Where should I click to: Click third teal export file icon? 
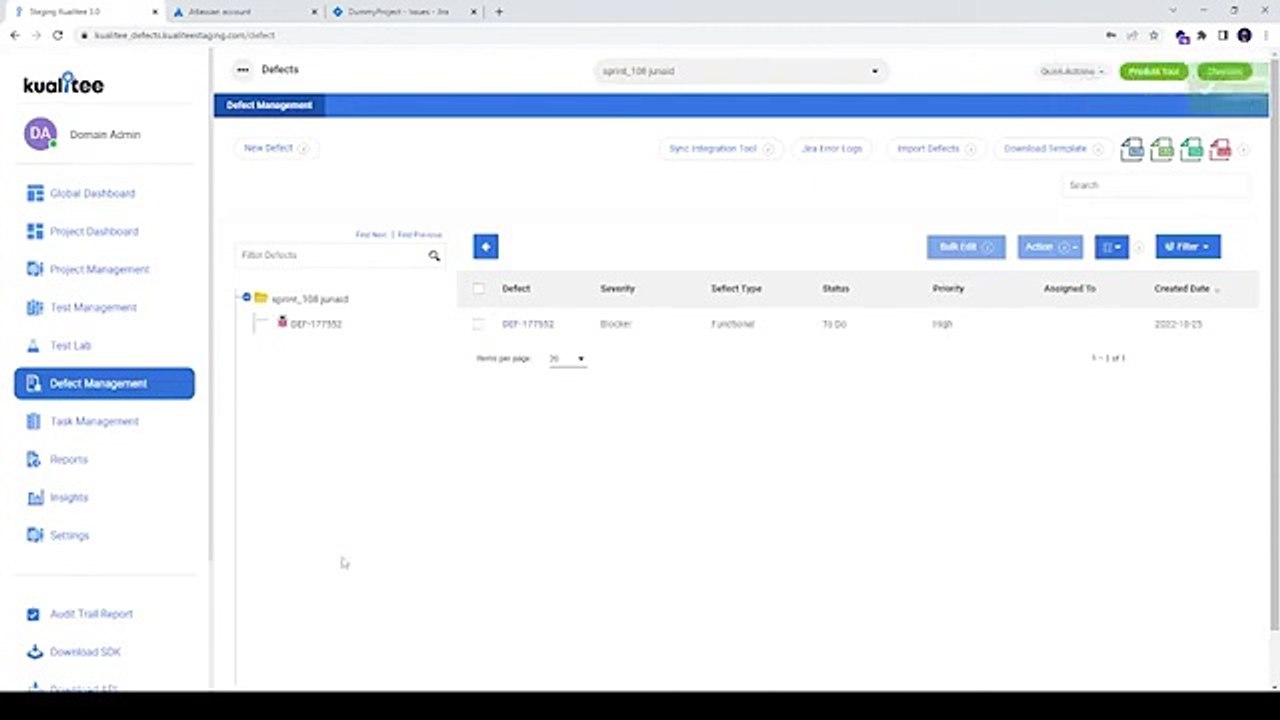[1191, 149]
